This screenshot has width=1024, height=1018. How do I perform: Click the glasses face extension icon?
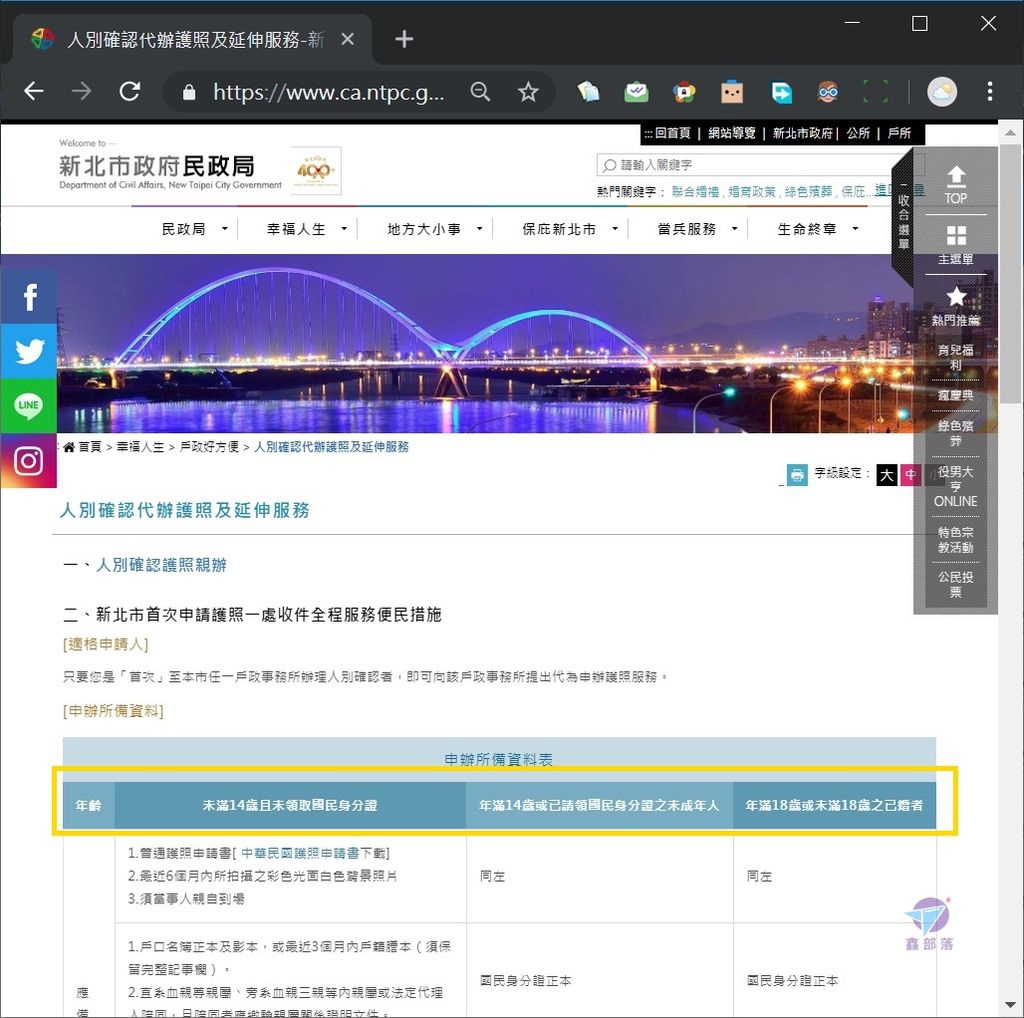click(828, 92)
